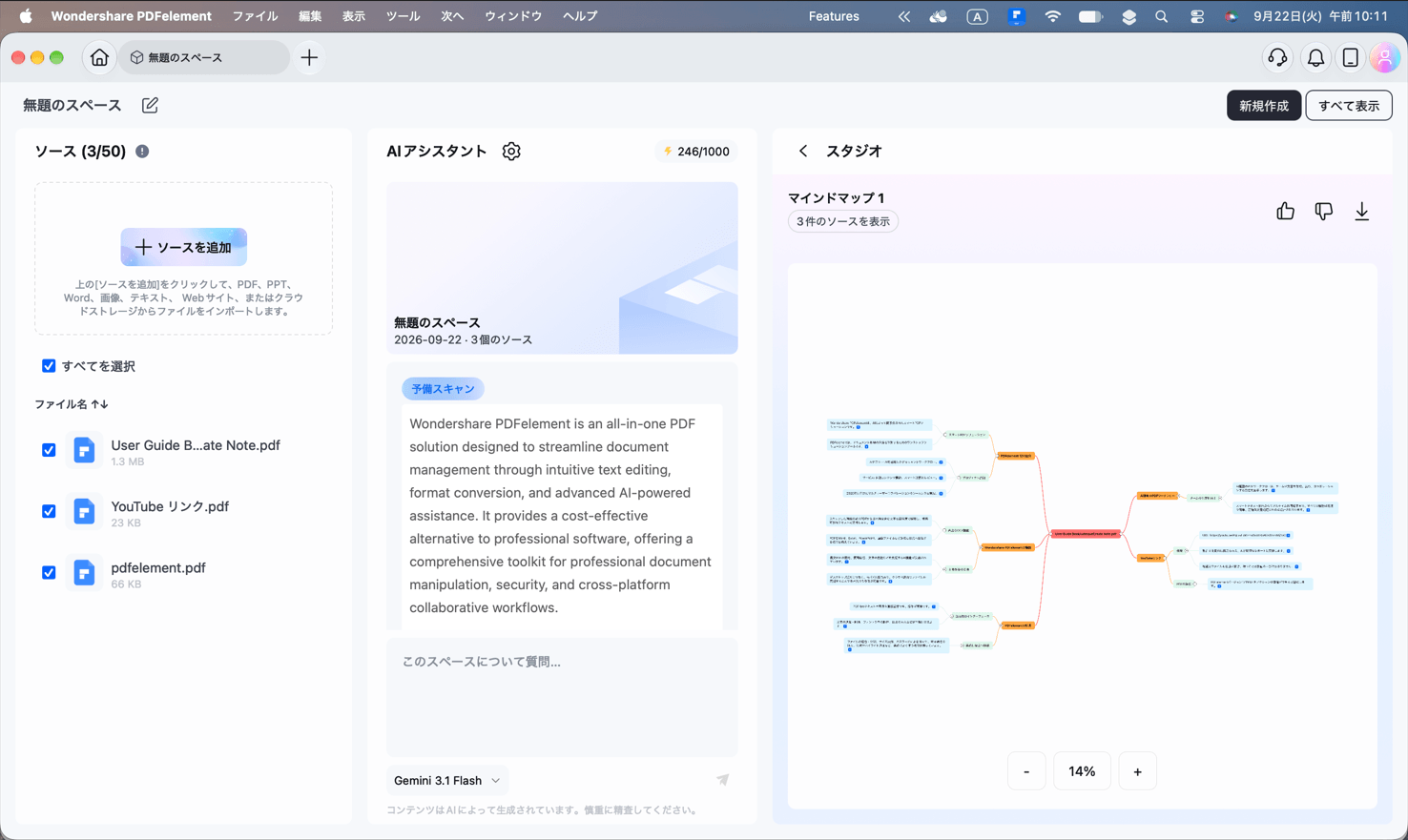The width and height of the screenshot is (1408, 840).
Task: Select the pdfelement.pdf file name
Action: coord(158,568)
